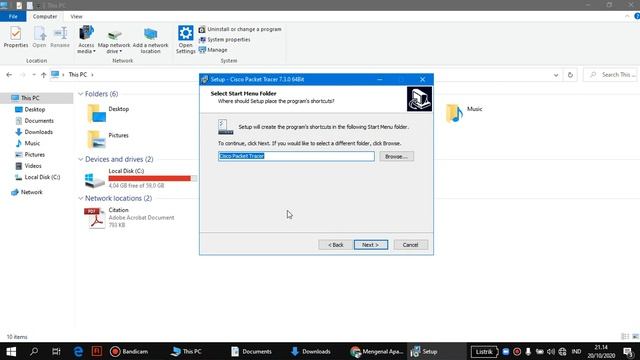Screen dimensions: 640x360
Task: Open the address bar history dropdown
Action: click(556, 75)
